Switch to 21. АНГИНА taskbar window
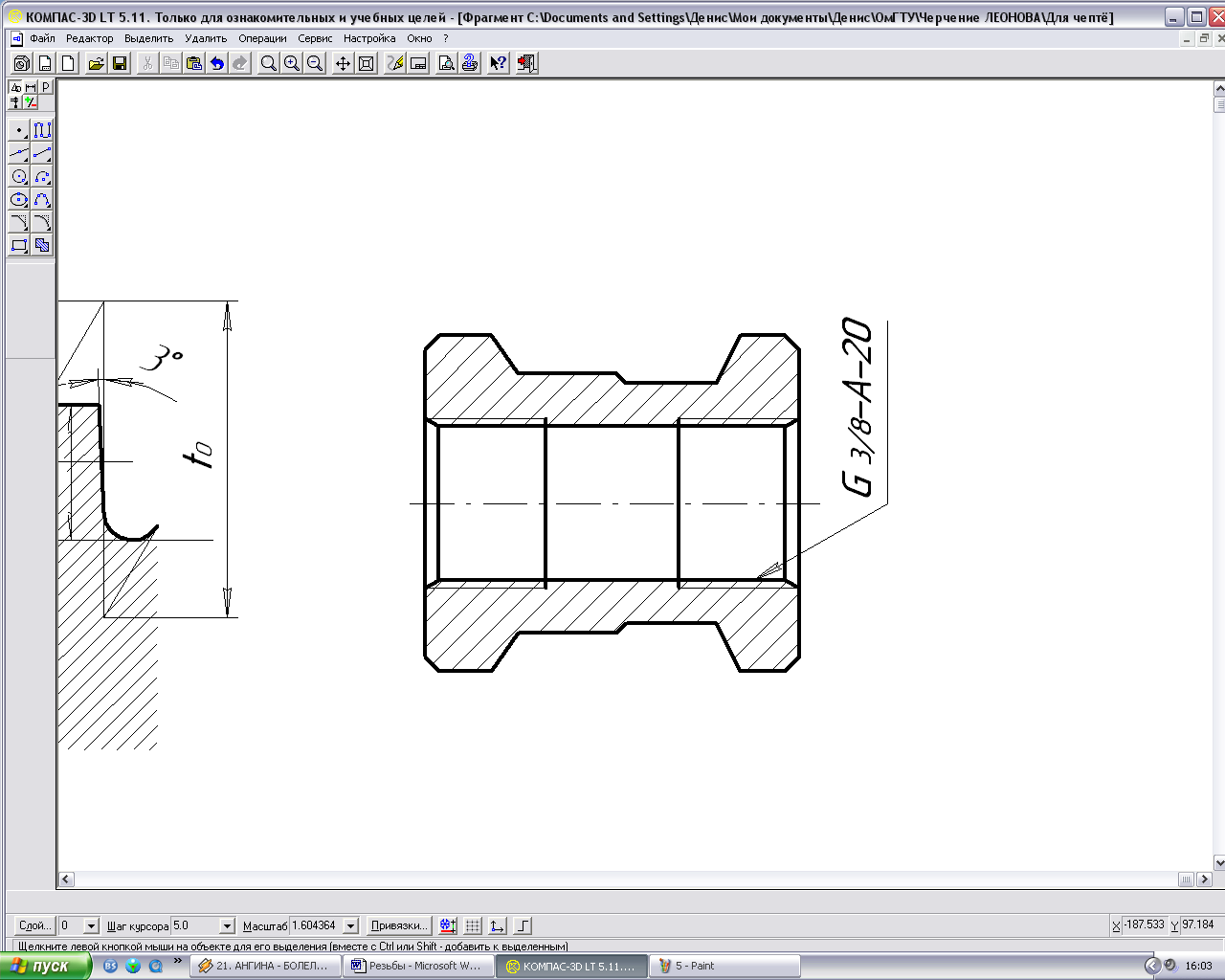Image resolution: width=1225 pixels, height=980 pixels. click(265, 966)
